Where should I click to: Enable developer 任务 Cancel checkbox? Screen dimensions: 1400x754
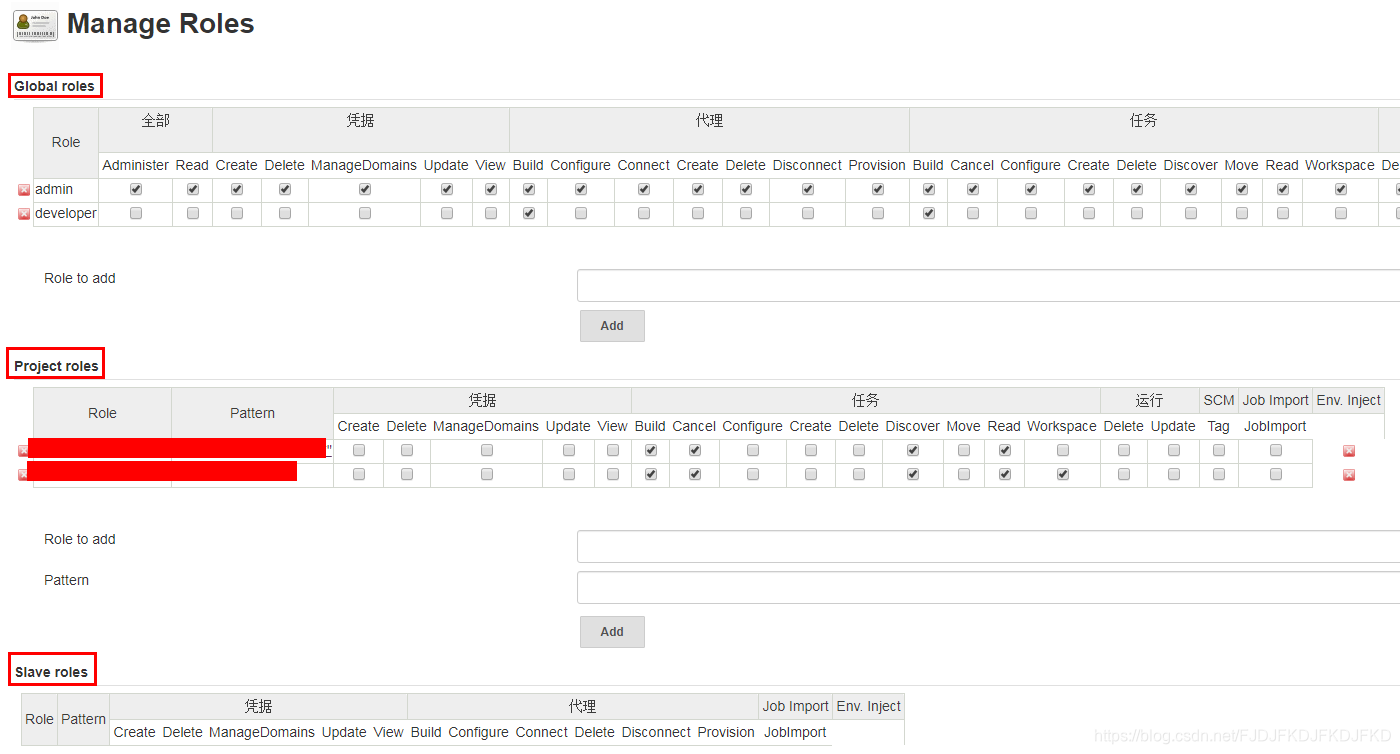click(973, 213)
